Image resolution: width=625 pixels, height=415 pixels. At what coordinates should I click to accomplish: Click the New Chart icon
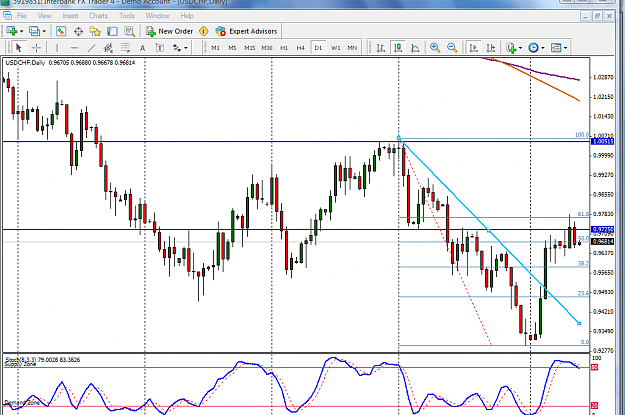click(x=11, y=31)
